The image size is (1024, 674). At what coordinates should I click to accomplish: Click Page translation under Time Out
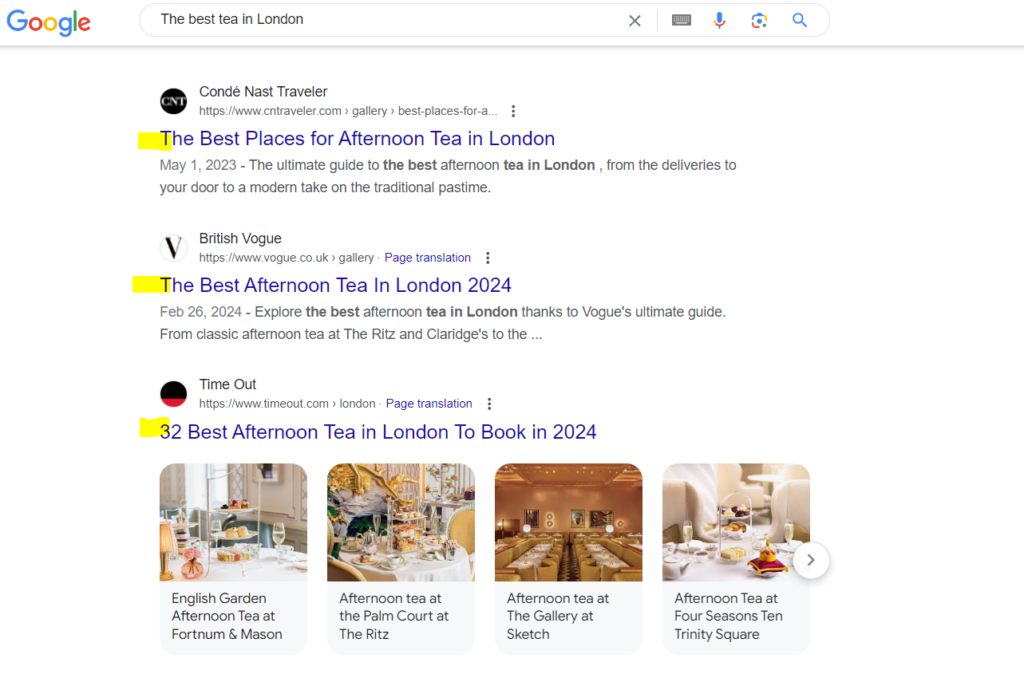tap(429, 404)
